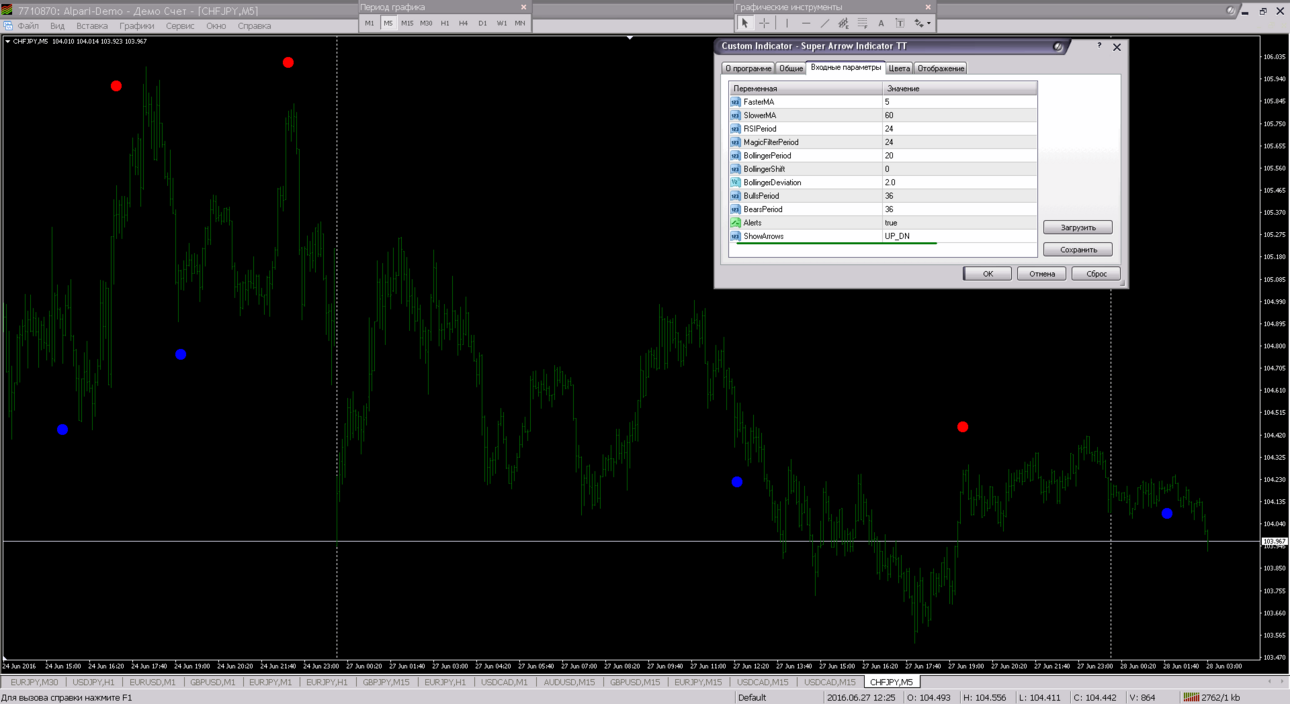Image resolution: width=1290 pixels, height=704 pixels.
Task: Close the Графические инструменты toolbar panel
Action: click(x=928, y=7)
